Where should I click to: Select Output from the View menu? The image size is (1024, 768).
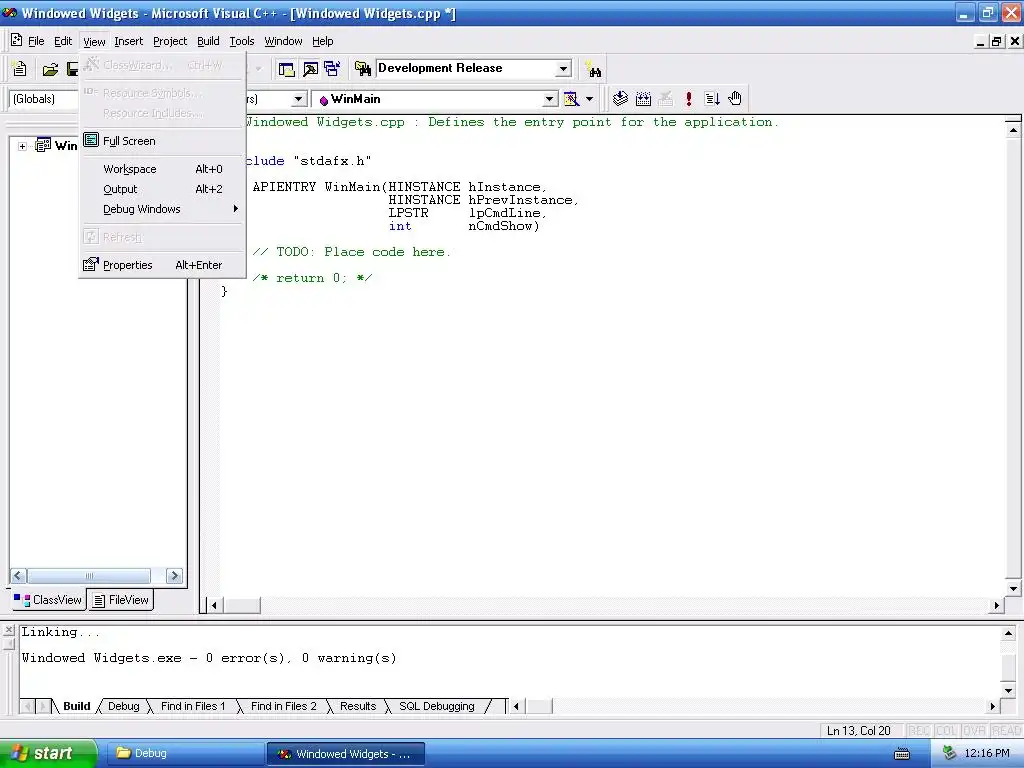click(162, 189)
